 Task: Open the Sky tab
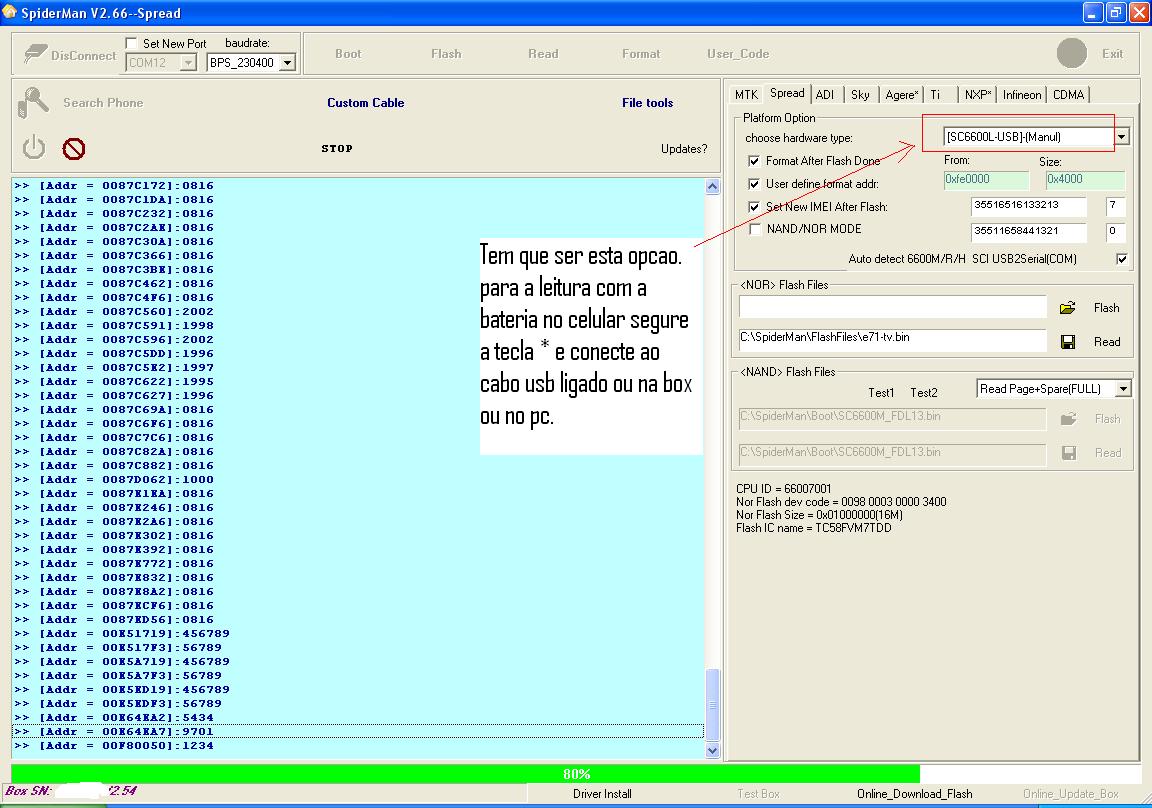pyautogui.click(x=860, y=95)
